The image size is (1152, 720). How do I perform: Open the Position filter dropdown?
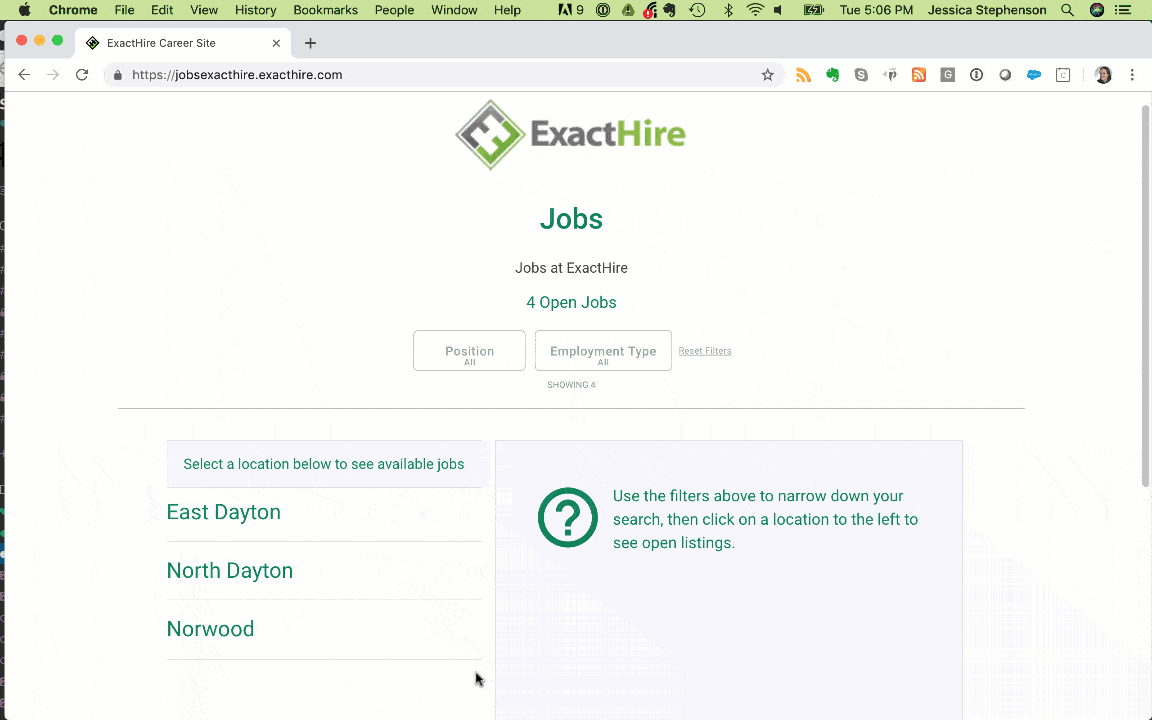[469, 350]
